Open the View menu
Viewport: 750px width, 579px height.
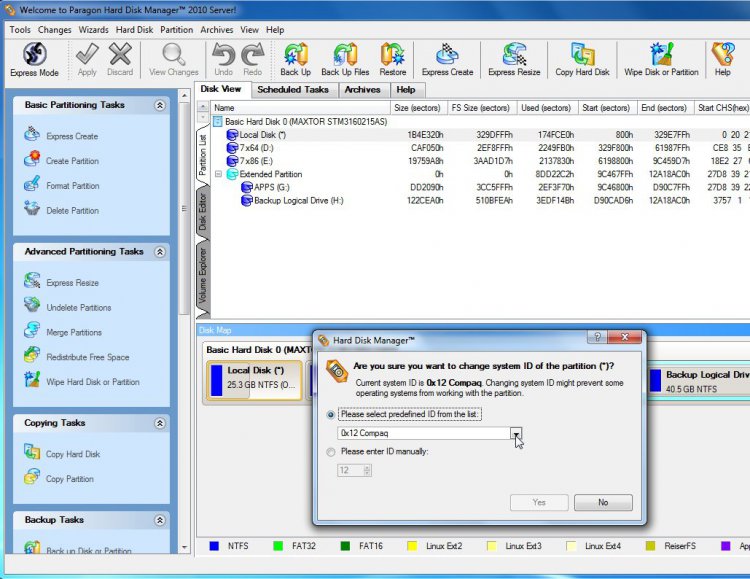249,30
